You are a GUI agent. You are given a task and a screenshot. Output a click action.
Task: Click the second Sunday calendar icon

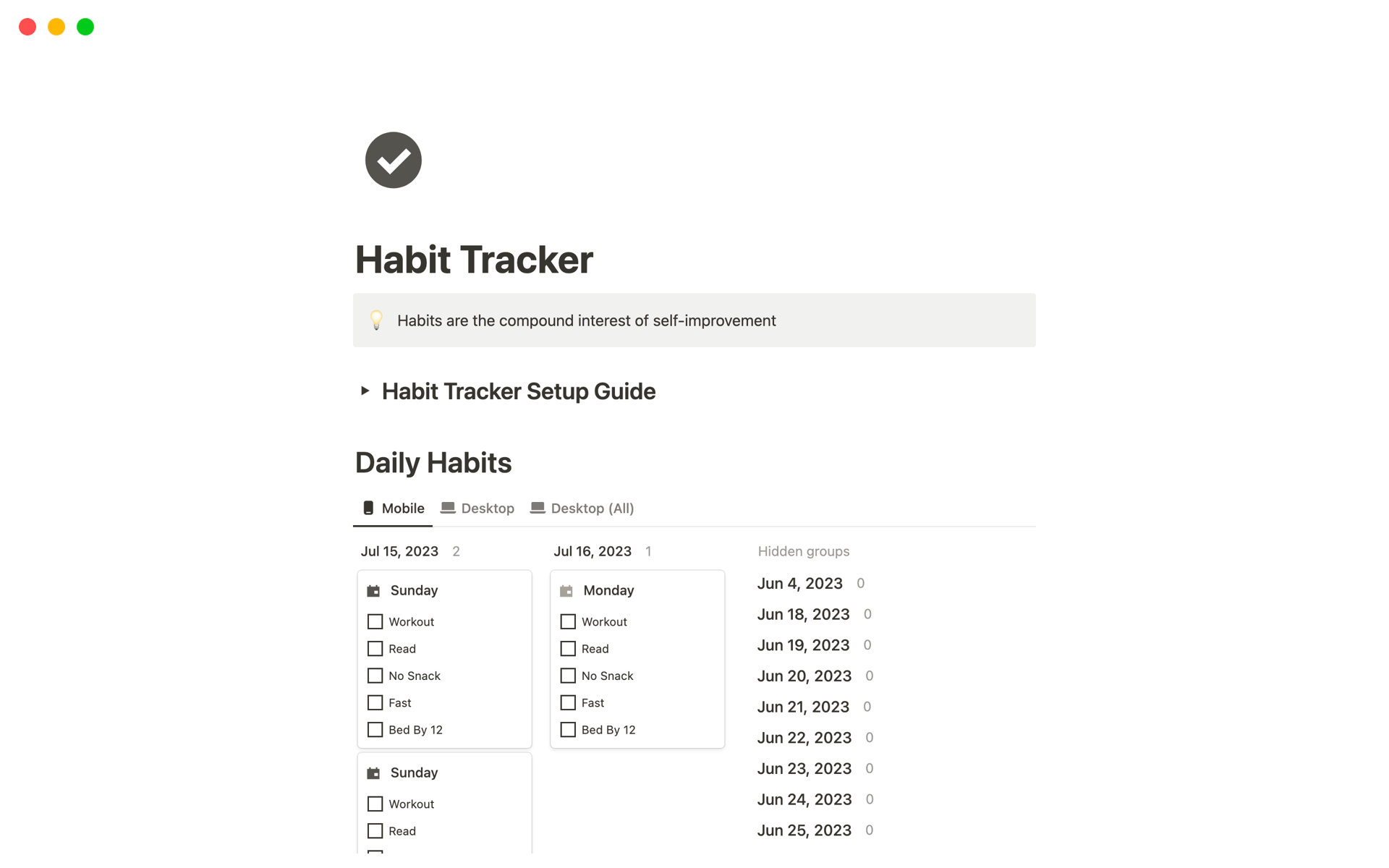(374, 772)
